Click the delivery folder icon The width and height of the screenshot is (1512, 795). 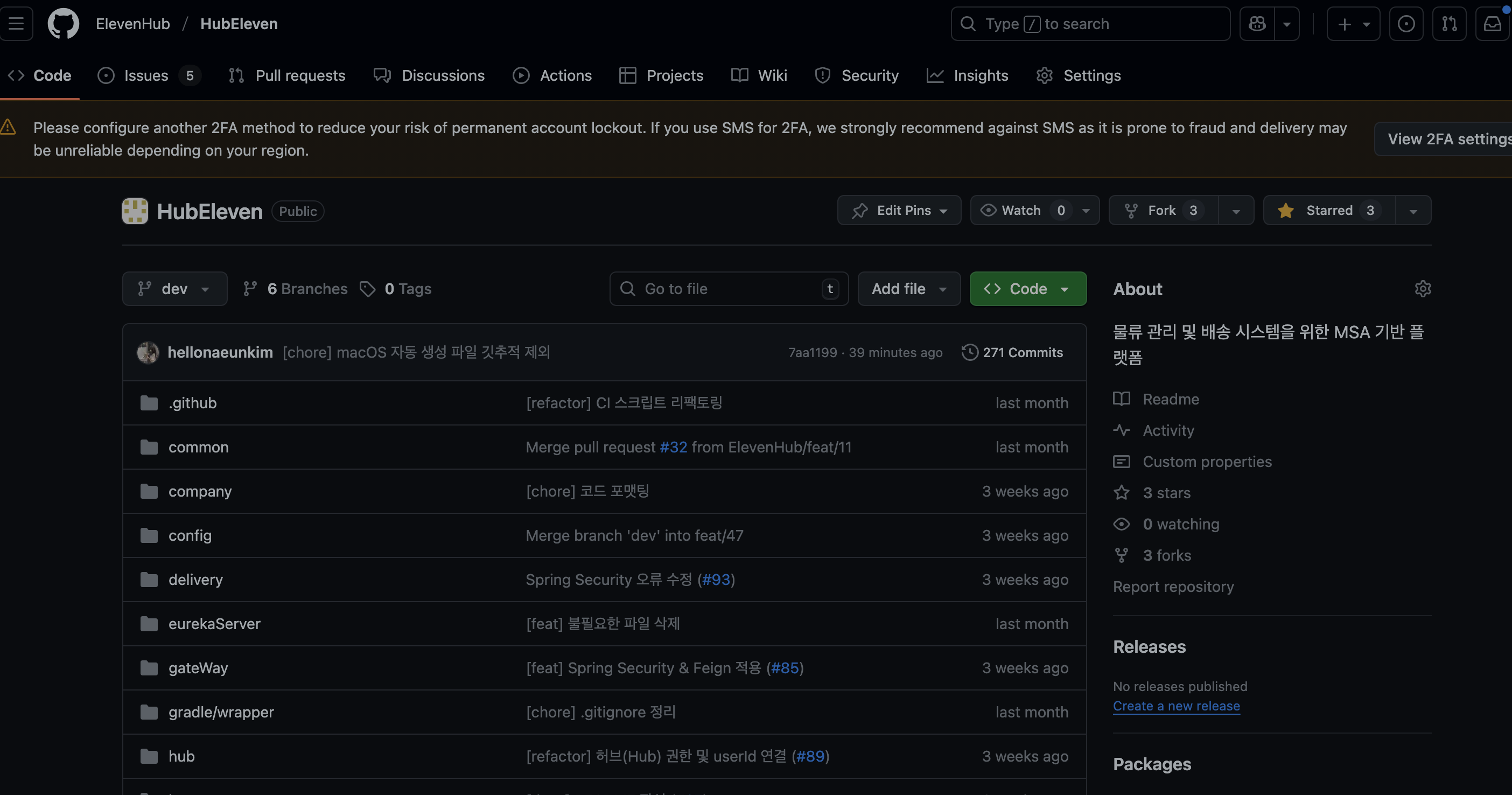pos(149,580)
